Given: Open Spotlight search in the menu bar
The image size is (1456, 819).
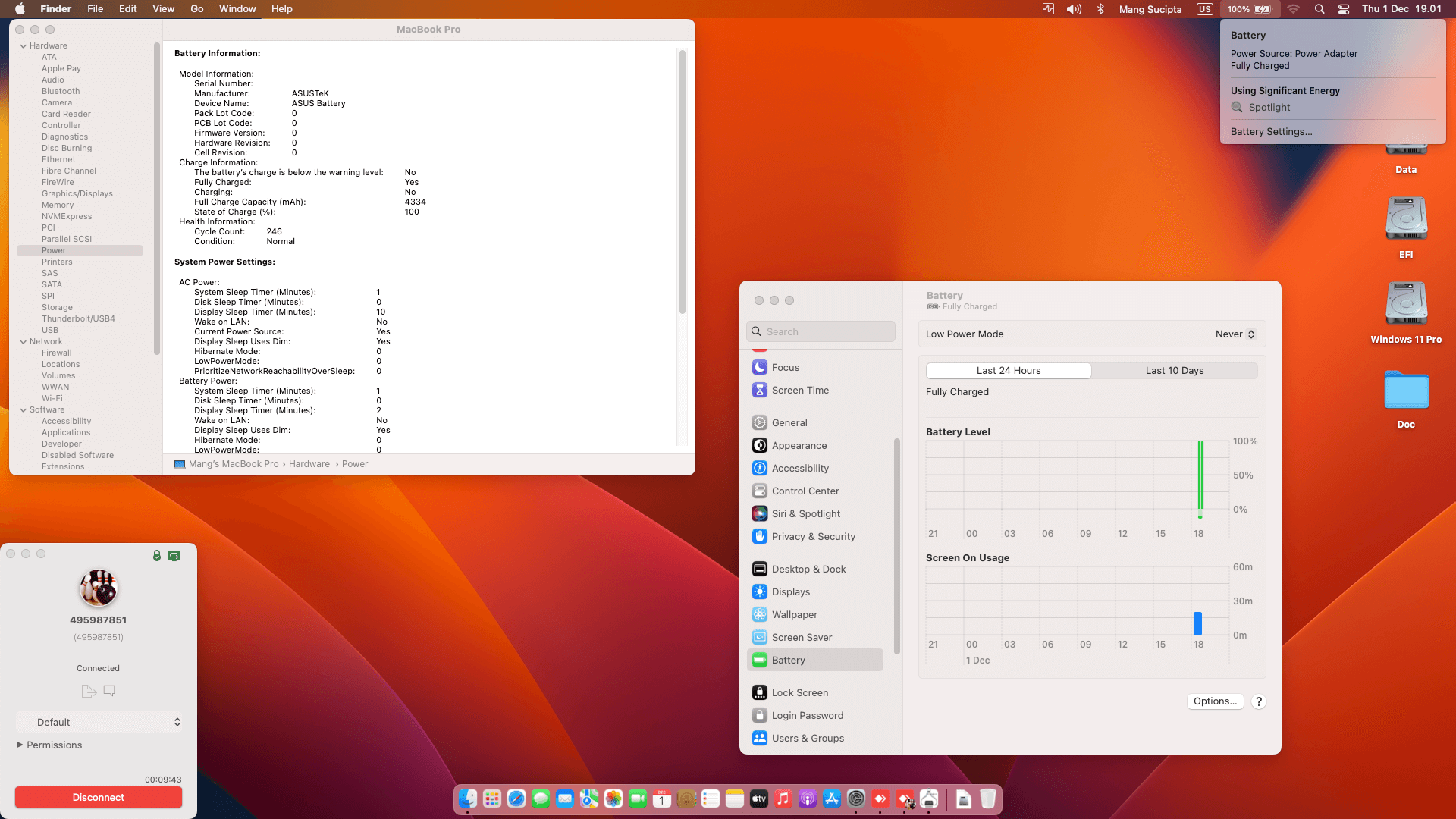Looking at the screenshot, I should (x=1319, y=9).
